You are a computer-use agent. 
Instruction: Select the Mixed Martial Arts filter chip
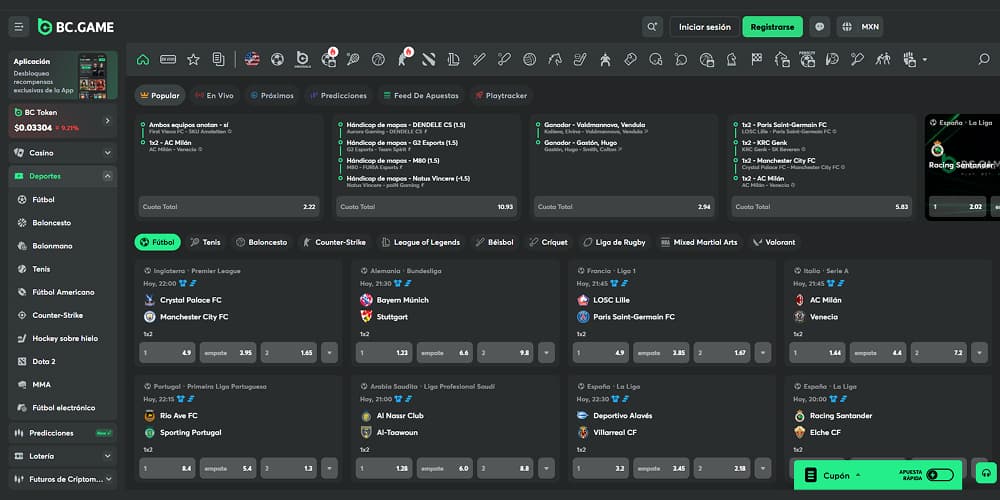point(700,242)
